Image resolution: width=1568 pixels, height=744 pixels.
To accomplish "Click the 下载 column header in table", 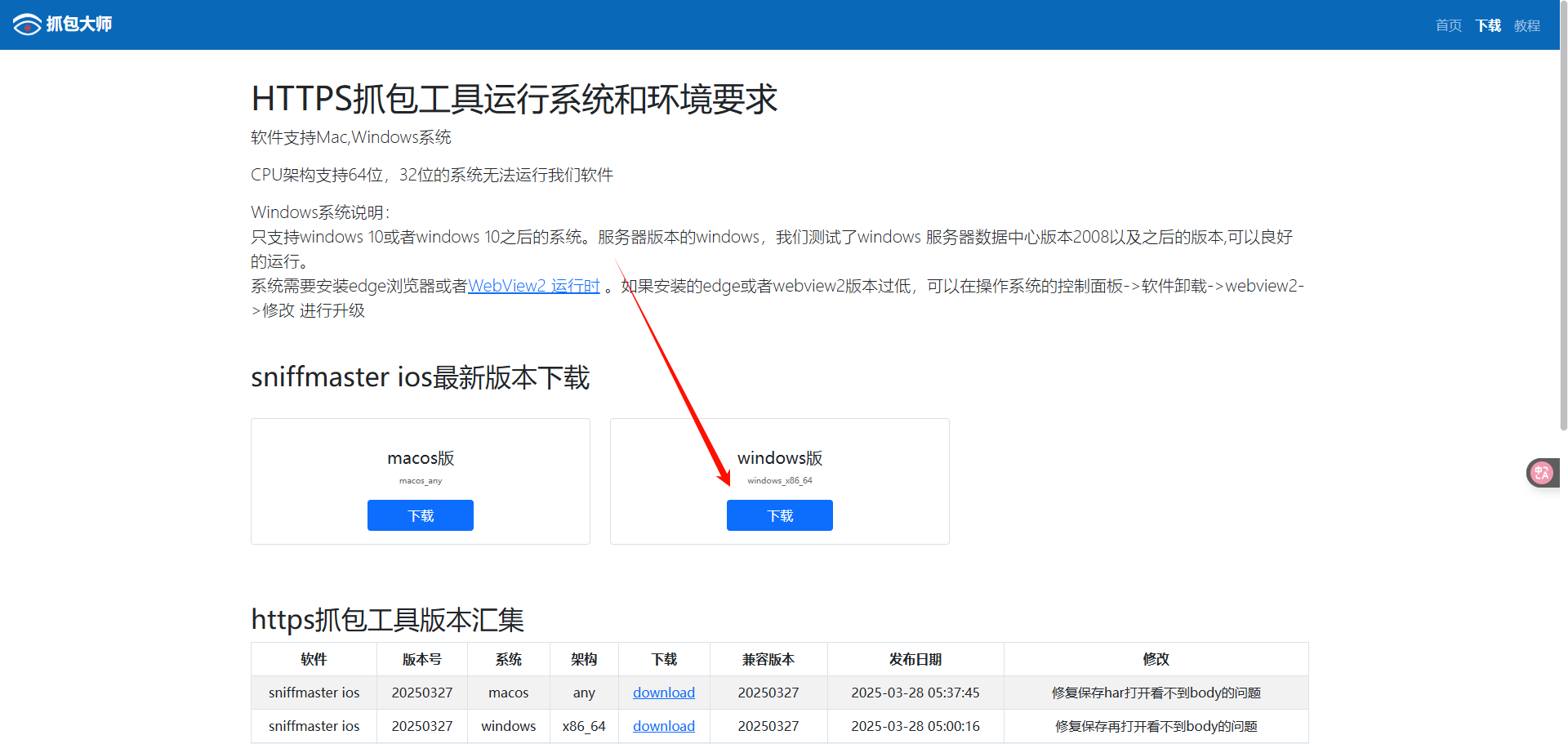I will click(664, 659).
